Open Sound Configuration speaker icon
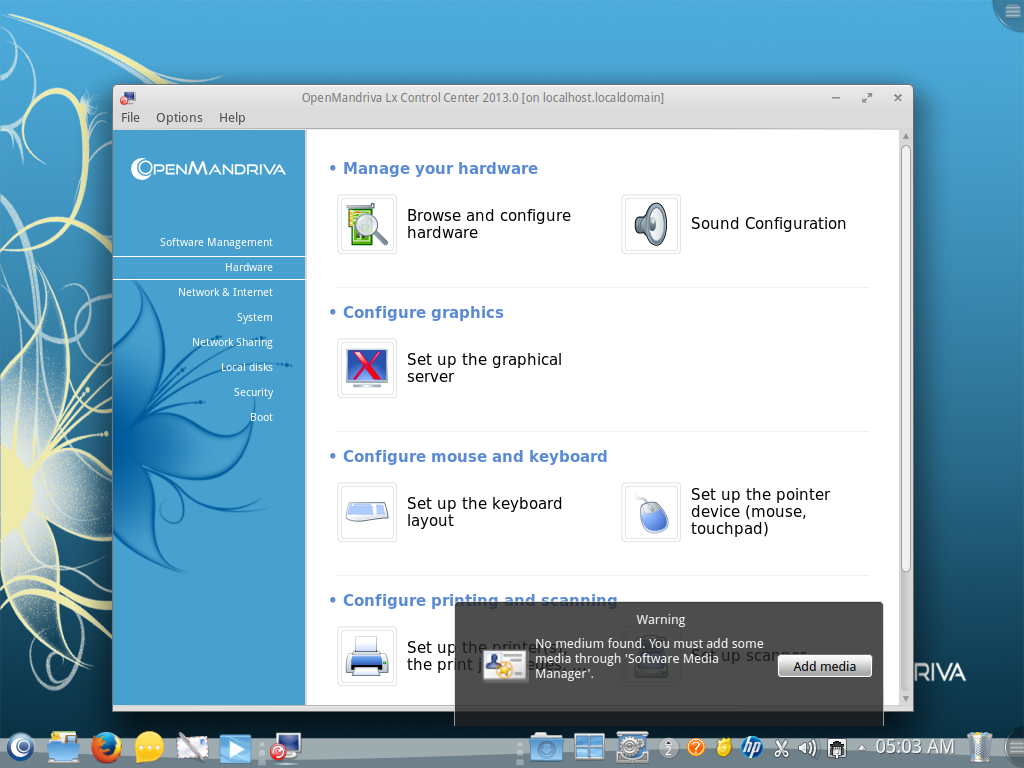The width and height of the screenshot is (1024, 768). [x=650, y=224]
